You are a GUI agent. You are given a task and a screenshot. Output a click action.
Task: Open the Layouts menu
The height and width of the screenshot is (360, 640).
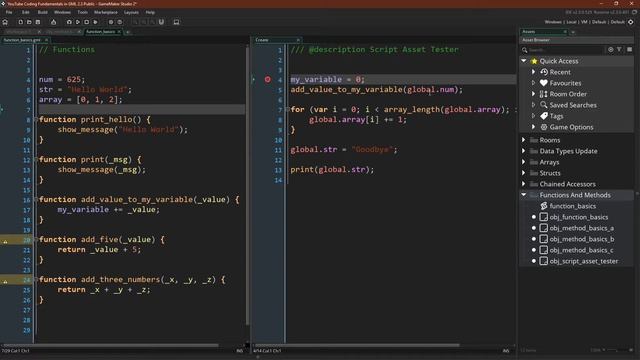pos(131,12)
